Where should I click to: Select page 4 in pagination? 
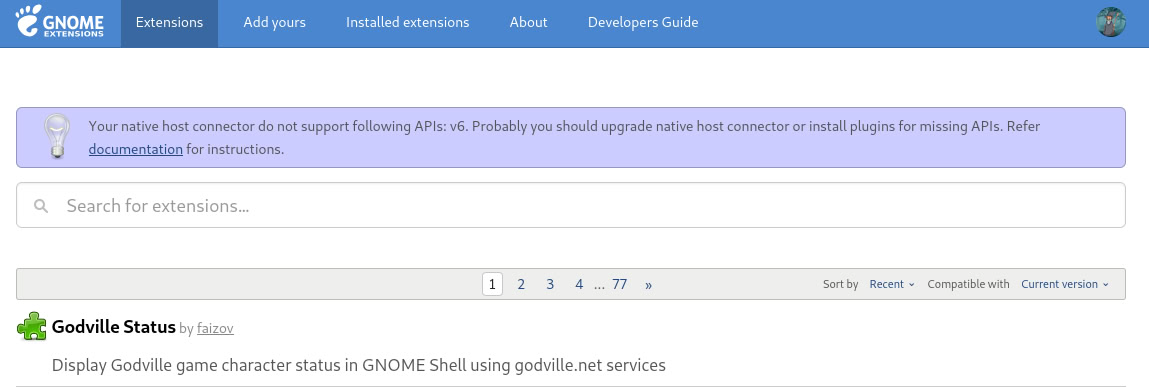tap(579, 284)
